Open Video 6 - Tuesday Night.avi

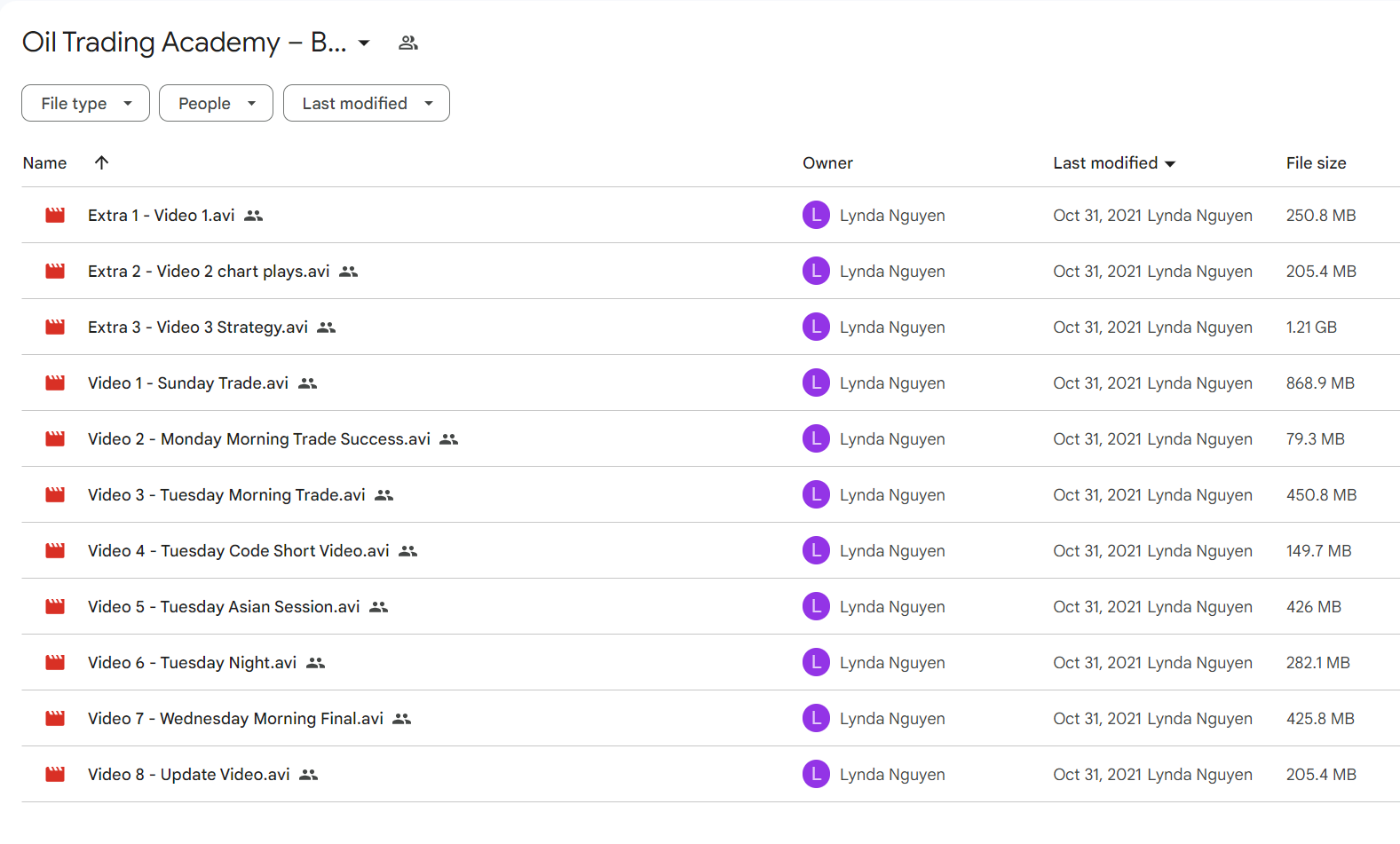(x=193, y=663)
